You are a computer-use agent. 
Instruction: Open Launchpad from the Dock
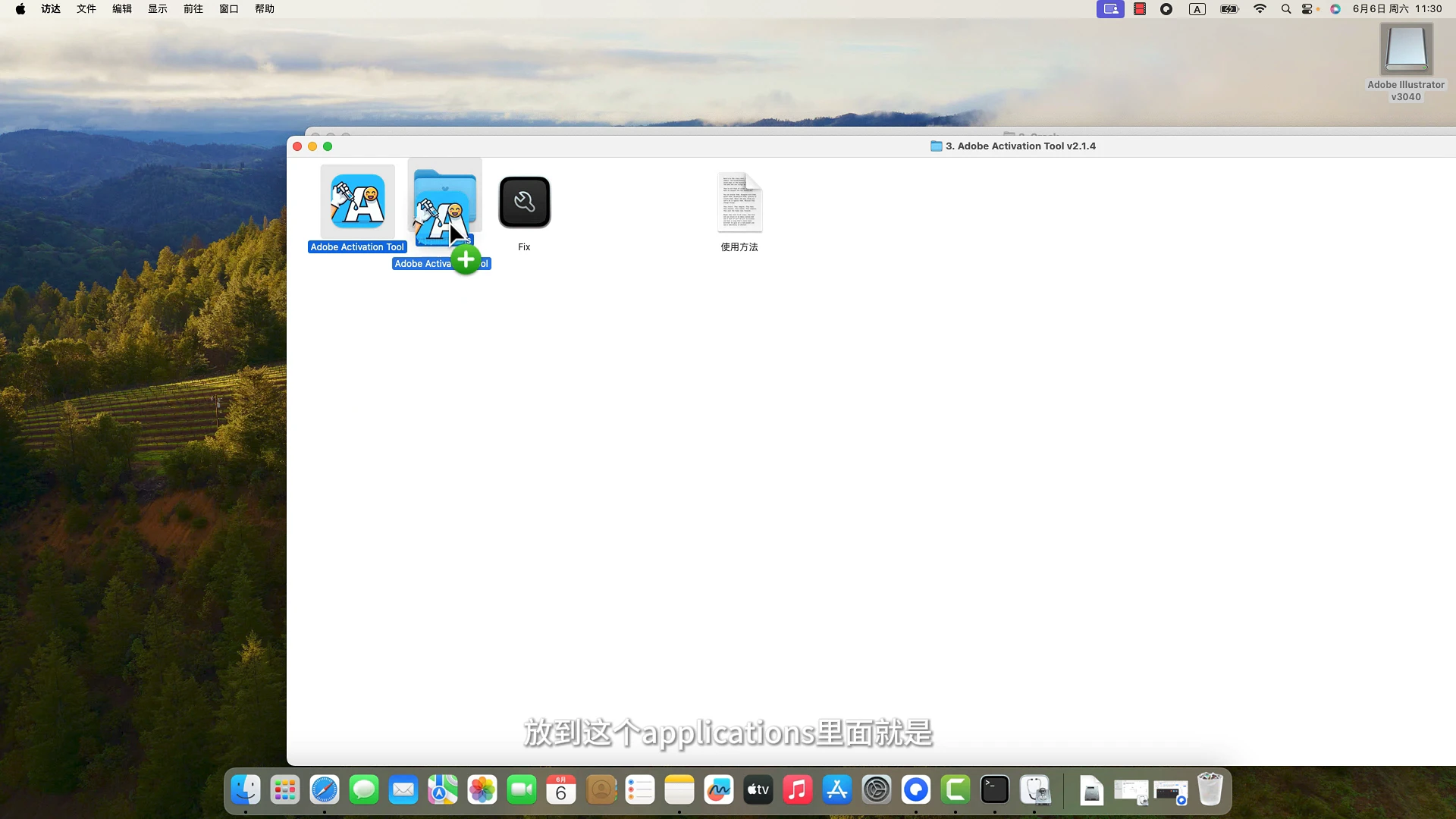[x=285, y=790]
